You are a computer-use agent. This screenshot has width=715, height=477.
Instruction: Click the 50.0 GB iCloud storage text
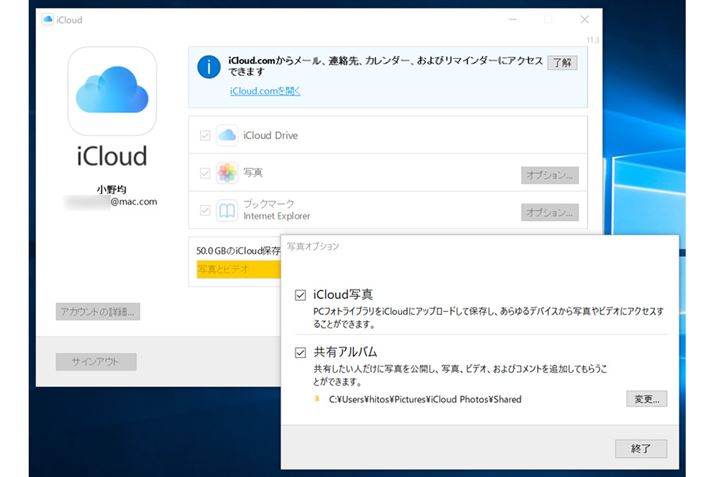238,250
